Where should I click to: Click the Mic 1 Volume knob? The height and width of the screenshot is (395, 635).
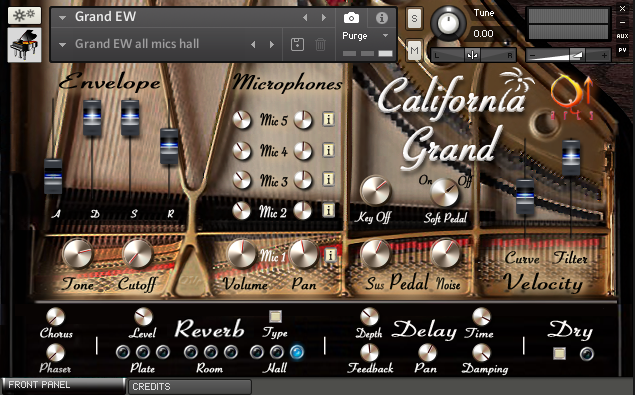click(x=242, y=254)
